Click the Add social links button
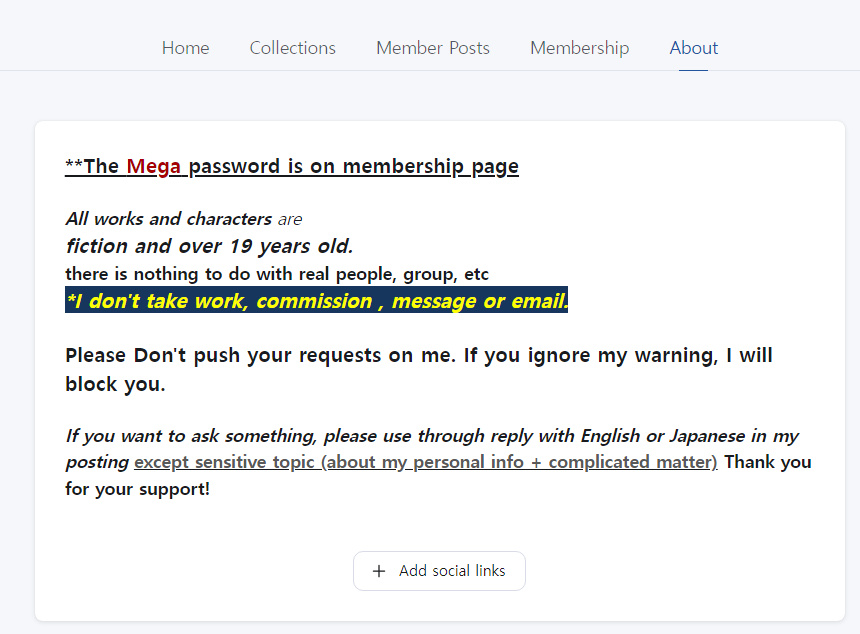The image size is (860, 634). [439, 571]
